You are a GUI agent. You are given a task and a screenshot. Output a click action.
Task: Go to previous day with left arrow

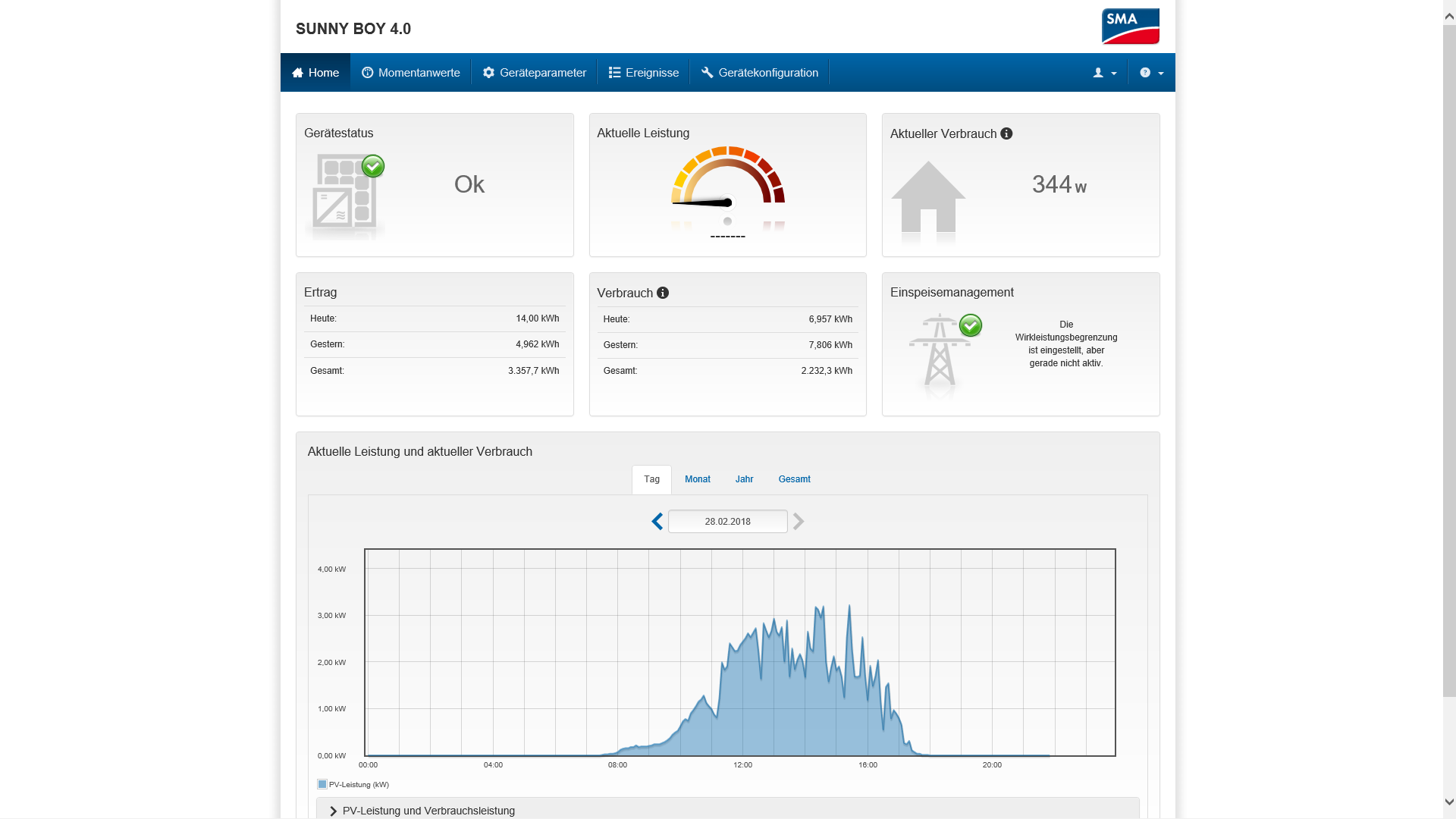click(657, 522)
